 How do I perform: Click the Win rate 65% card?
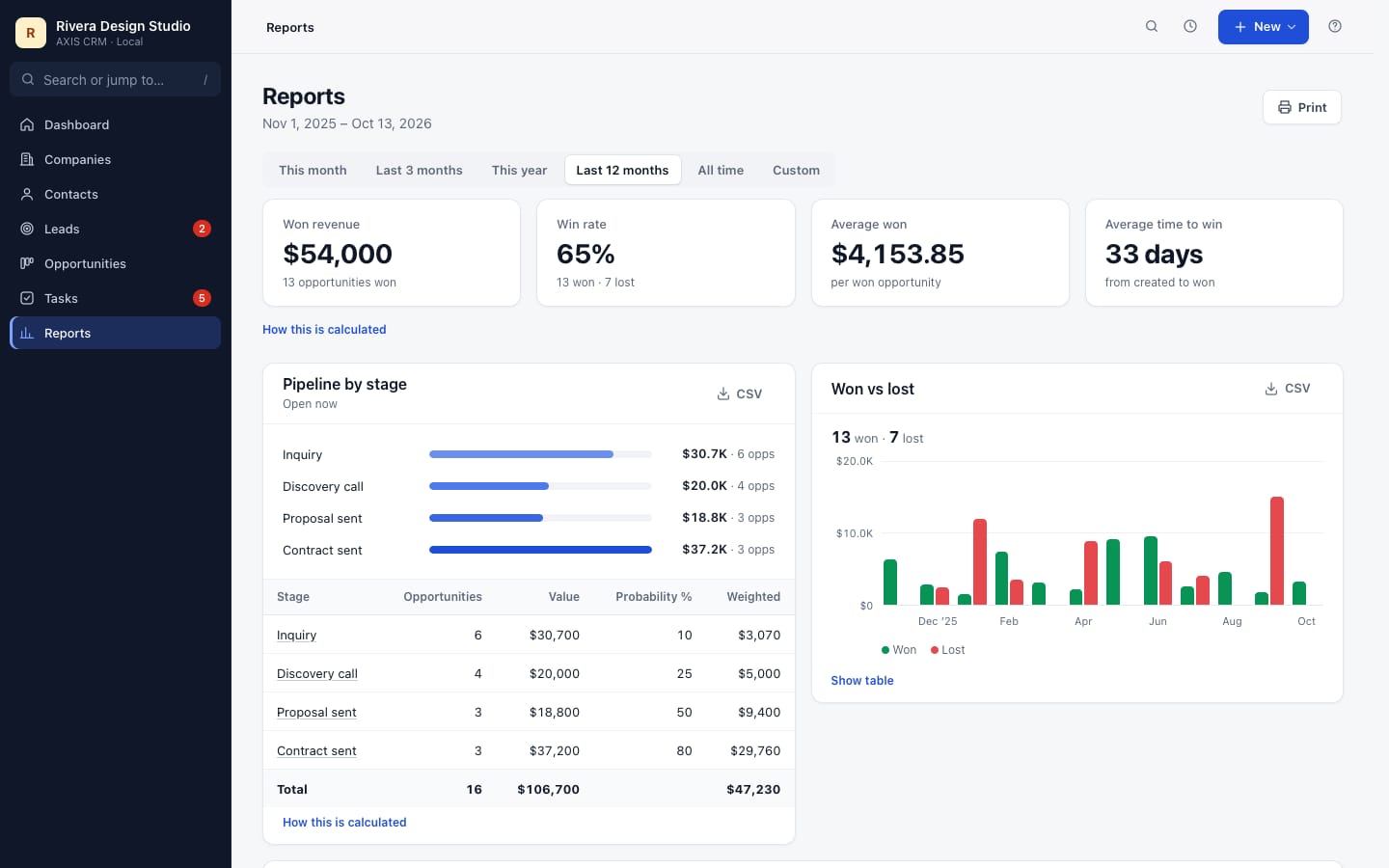coord(666,253)
